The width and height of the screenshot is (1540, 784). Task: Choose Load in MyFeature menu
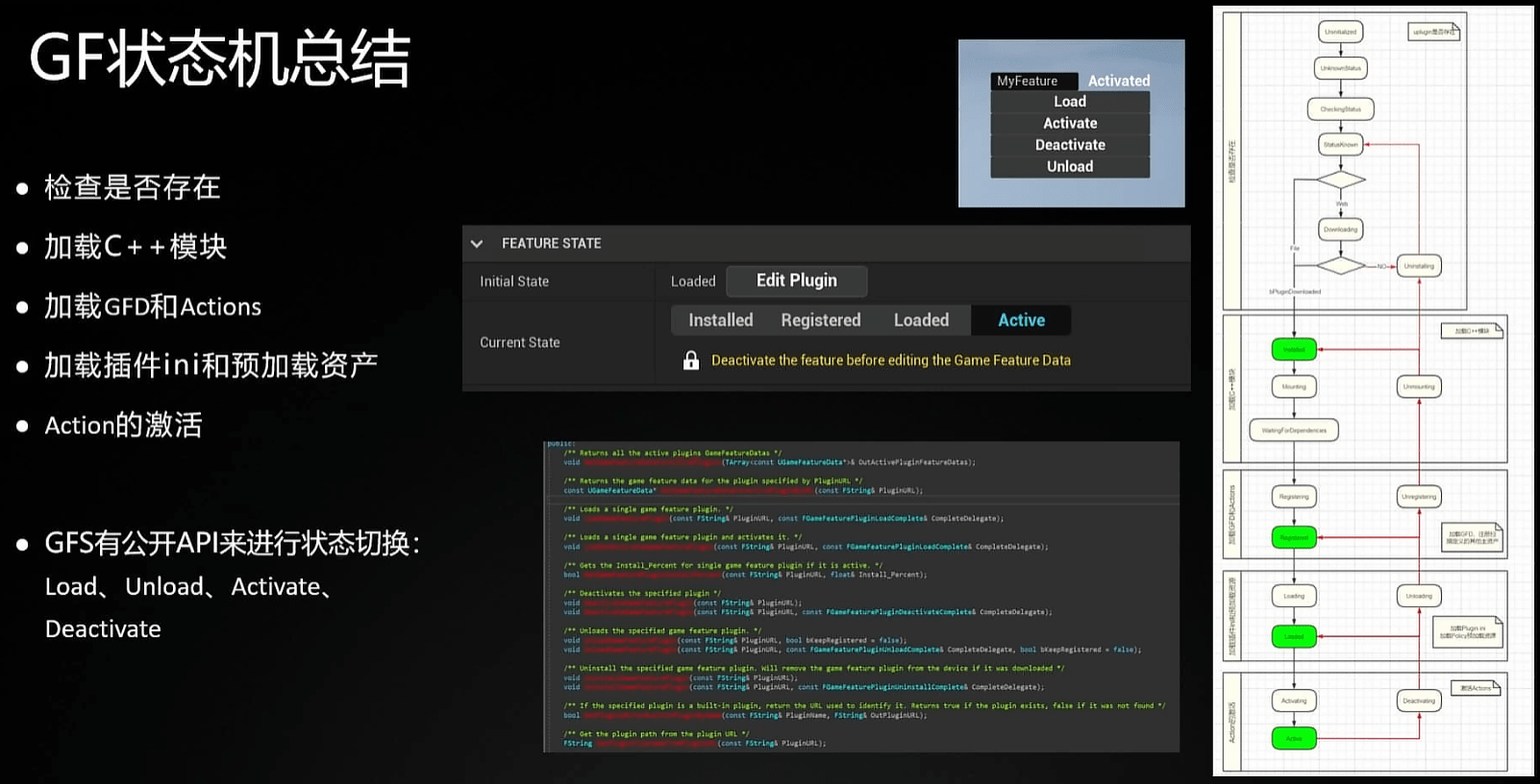tap(1069, 102)
